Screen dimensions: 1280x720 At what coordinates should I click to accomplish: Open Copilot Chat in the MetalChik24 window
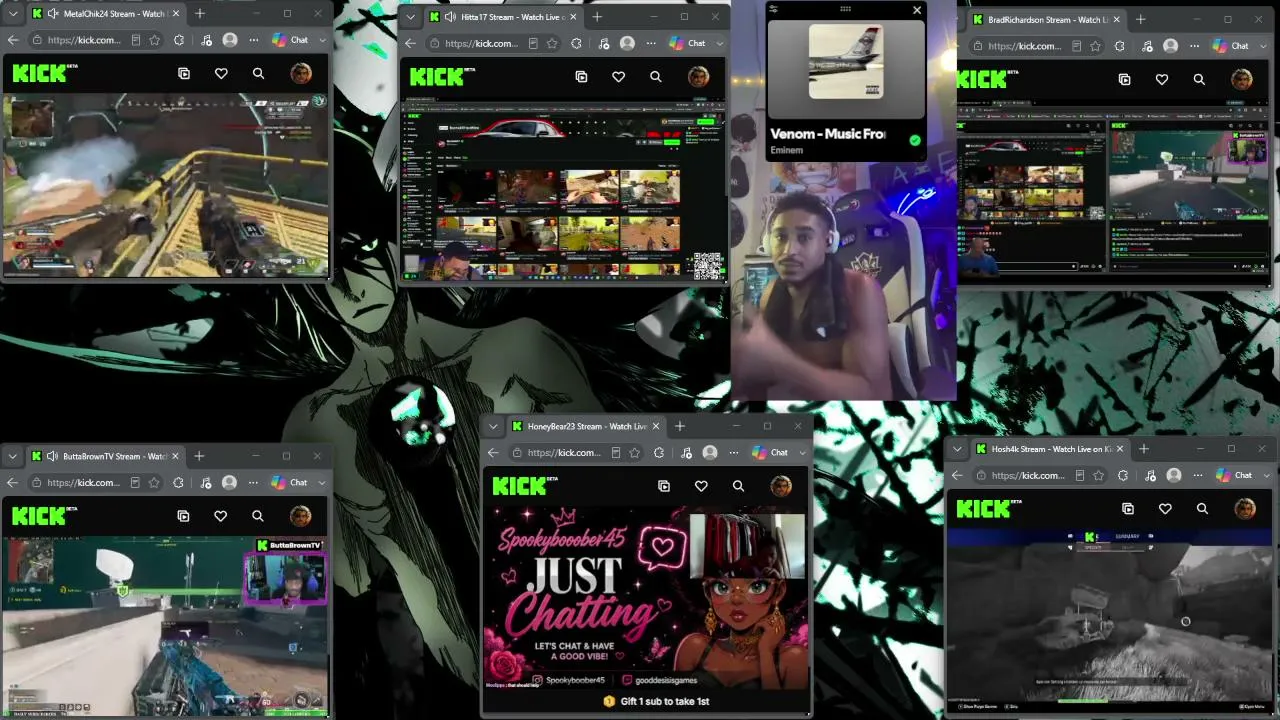[290, 40]
